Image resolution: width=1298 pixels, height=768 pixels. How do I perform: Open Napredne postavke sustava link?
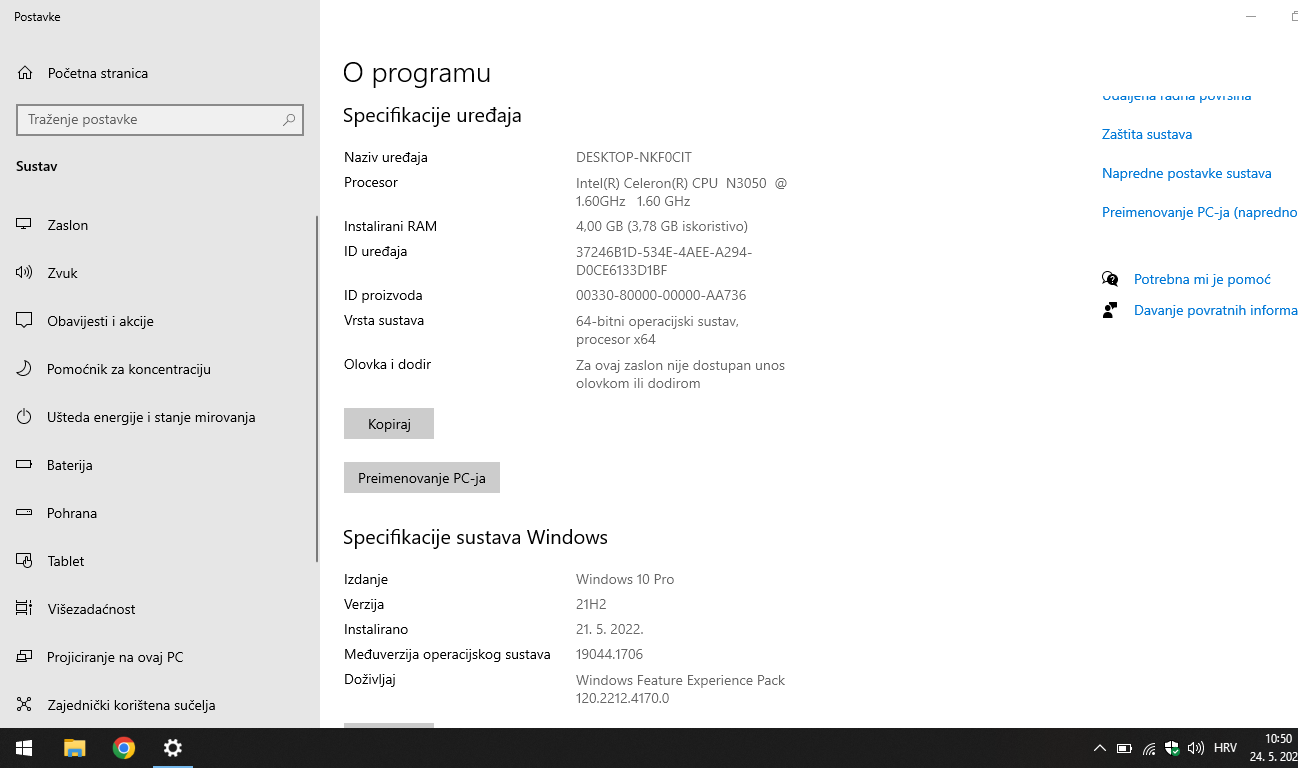pyautogui.click(x=1187, y=173)
